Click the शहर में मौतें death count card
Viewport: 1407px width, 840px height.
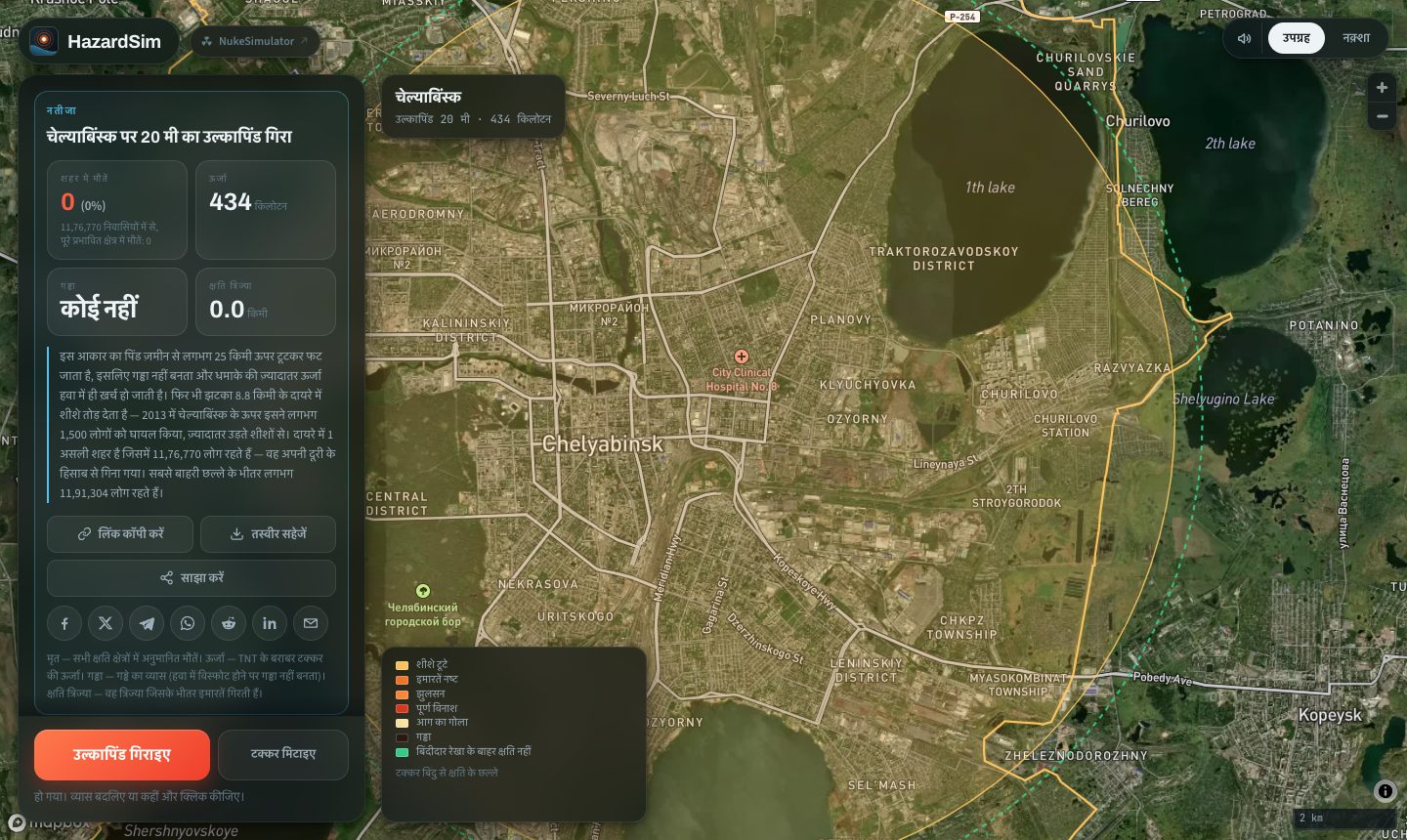point(117,210)
